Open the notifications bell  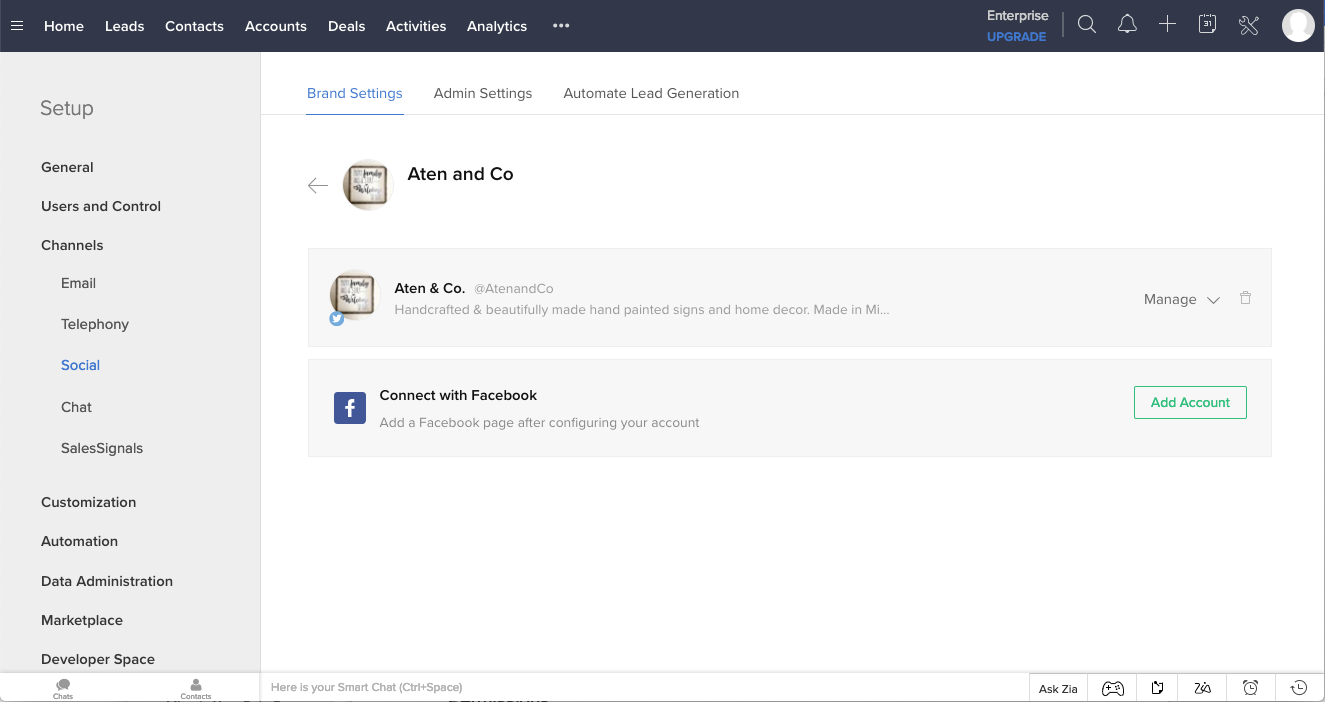(x=1127, y=24)
